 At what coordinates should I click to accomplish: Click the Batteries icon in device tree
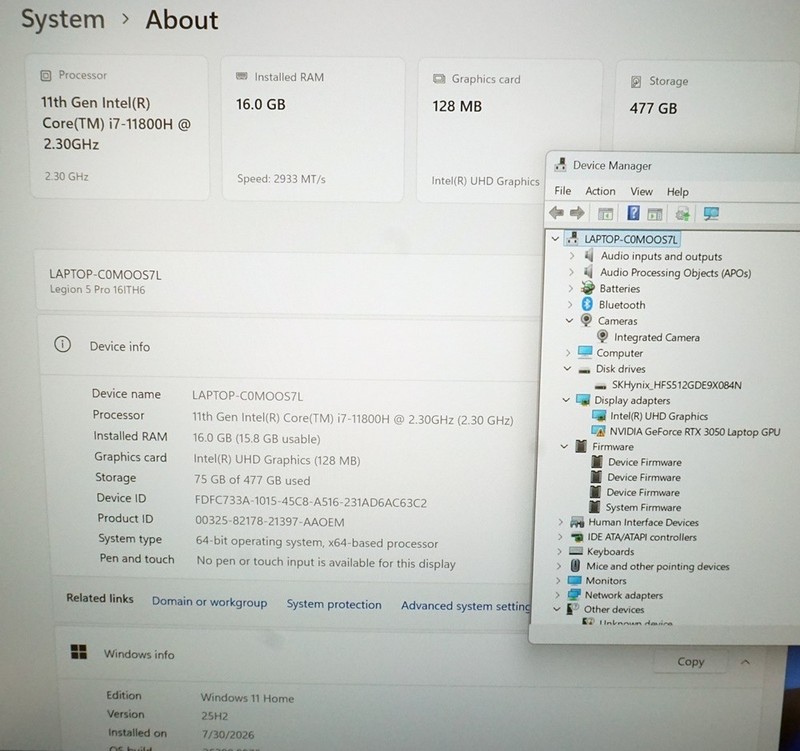tap(588, 288)
